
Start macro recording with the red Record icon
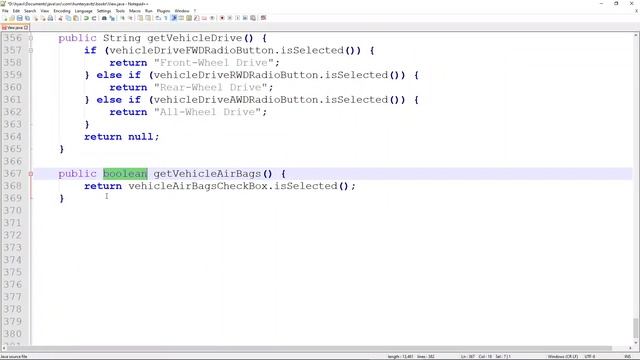tap(222, 18)
